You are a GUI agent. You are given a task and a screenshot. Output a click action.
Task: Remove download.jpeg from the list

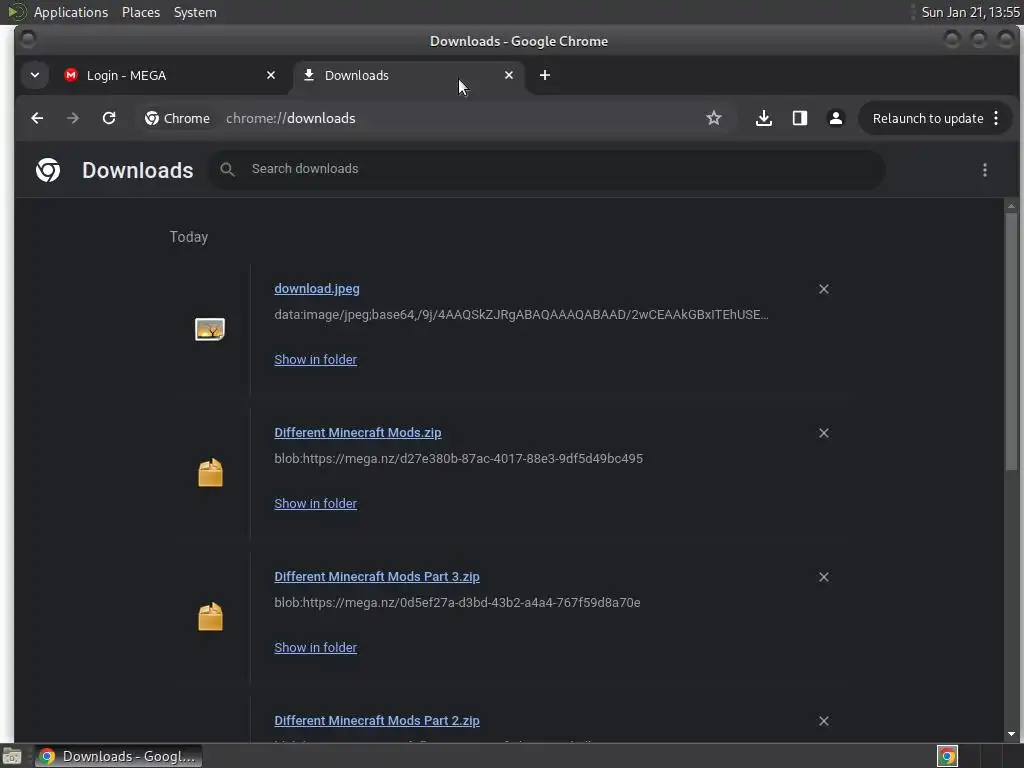[x=824, y=289]
